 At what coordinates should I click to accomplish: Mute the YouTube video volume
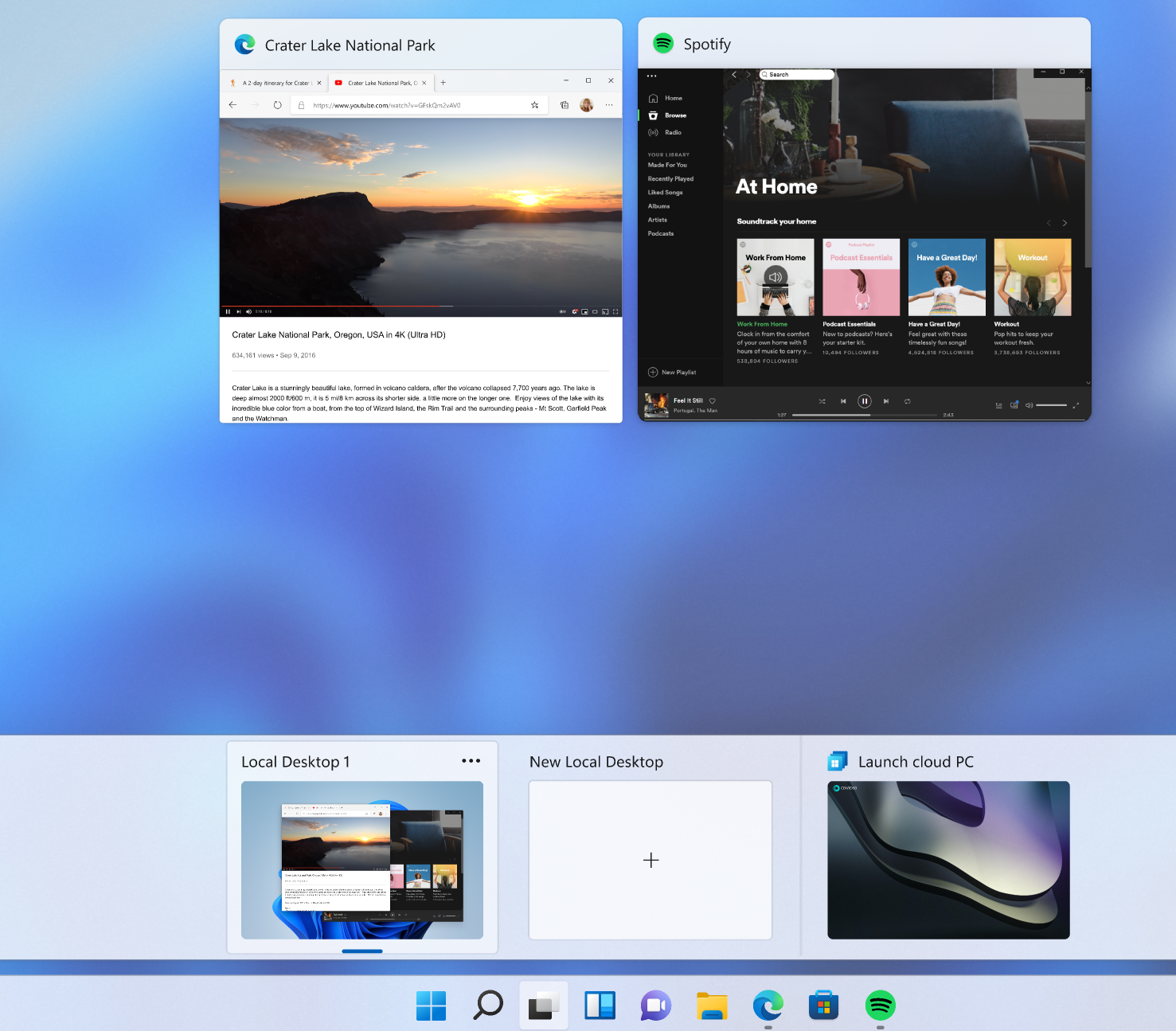pyautogui.click(x=248, y=311)
